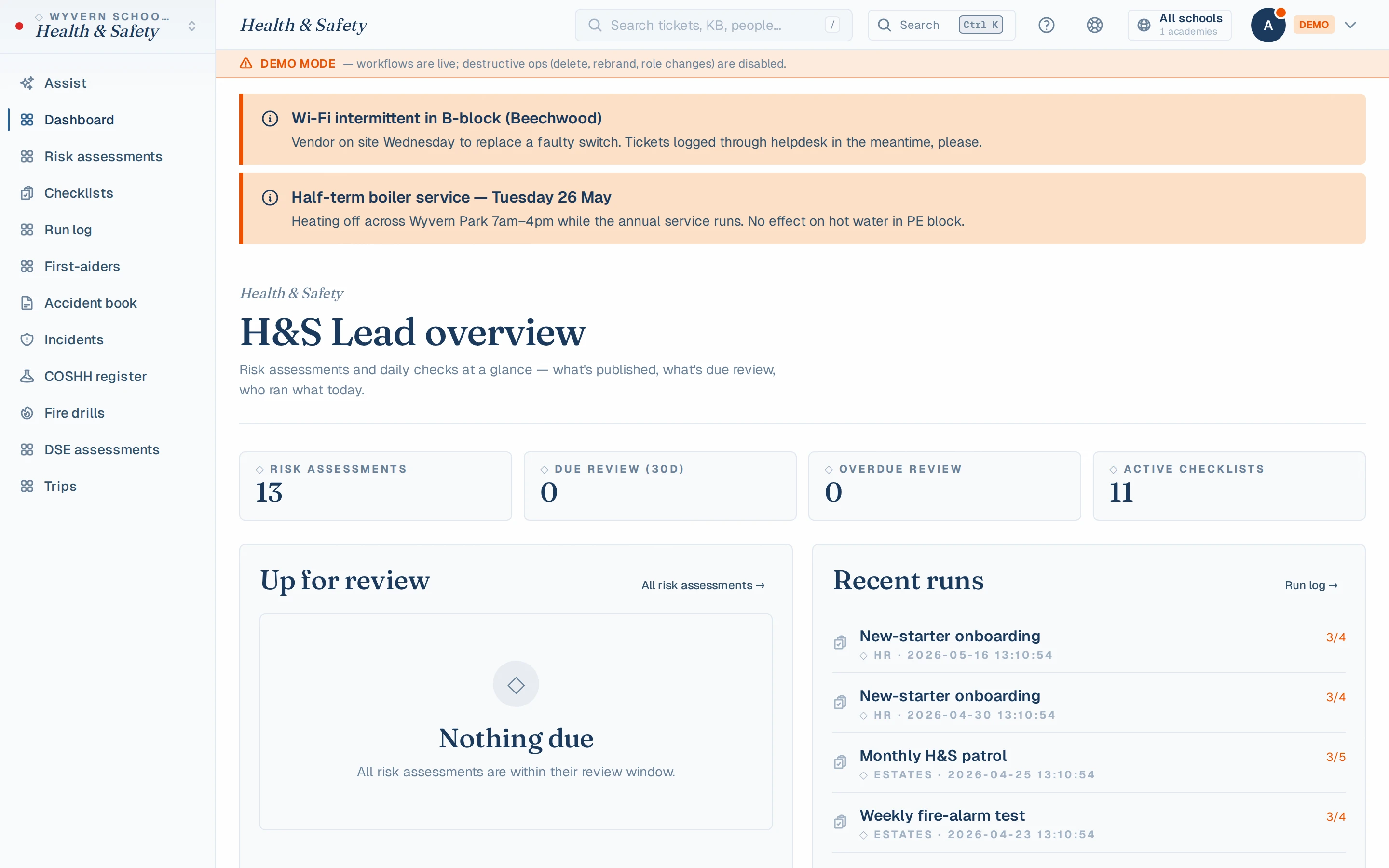The image size is (1389, 868).
Task: Click the Trips sidebar icon
Action: (x=27, y=486)
